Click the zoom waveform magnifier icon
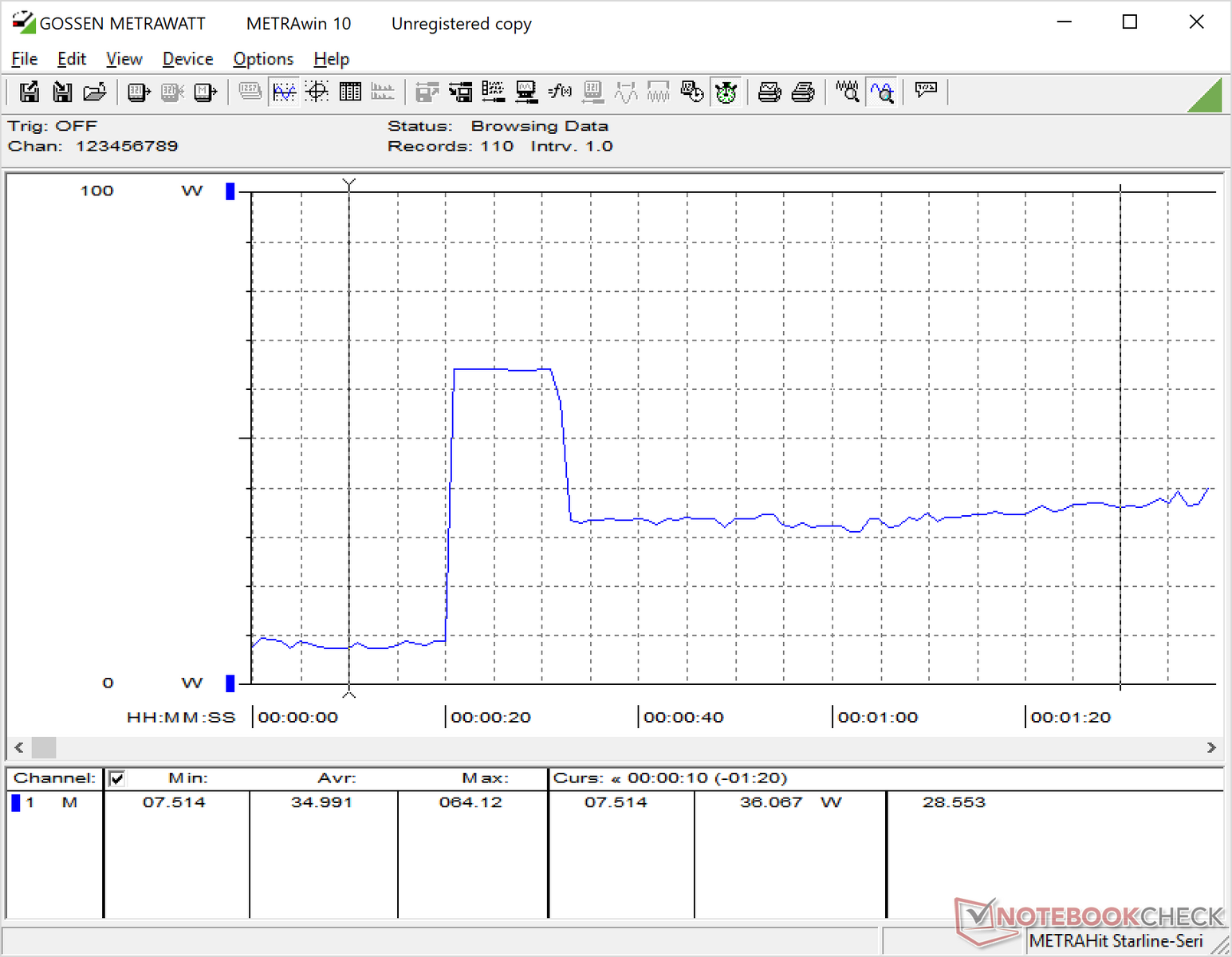1232x957 pixels. [848, 93]
